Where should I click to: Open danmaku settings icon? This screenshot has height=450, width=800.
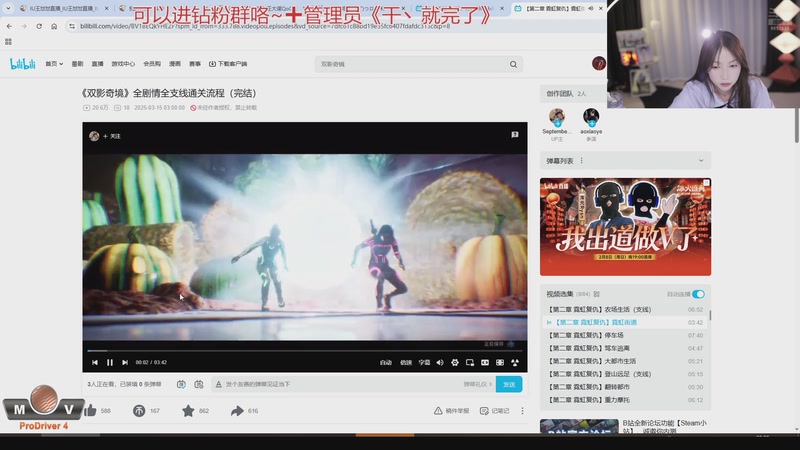click(x=198, y=384)
